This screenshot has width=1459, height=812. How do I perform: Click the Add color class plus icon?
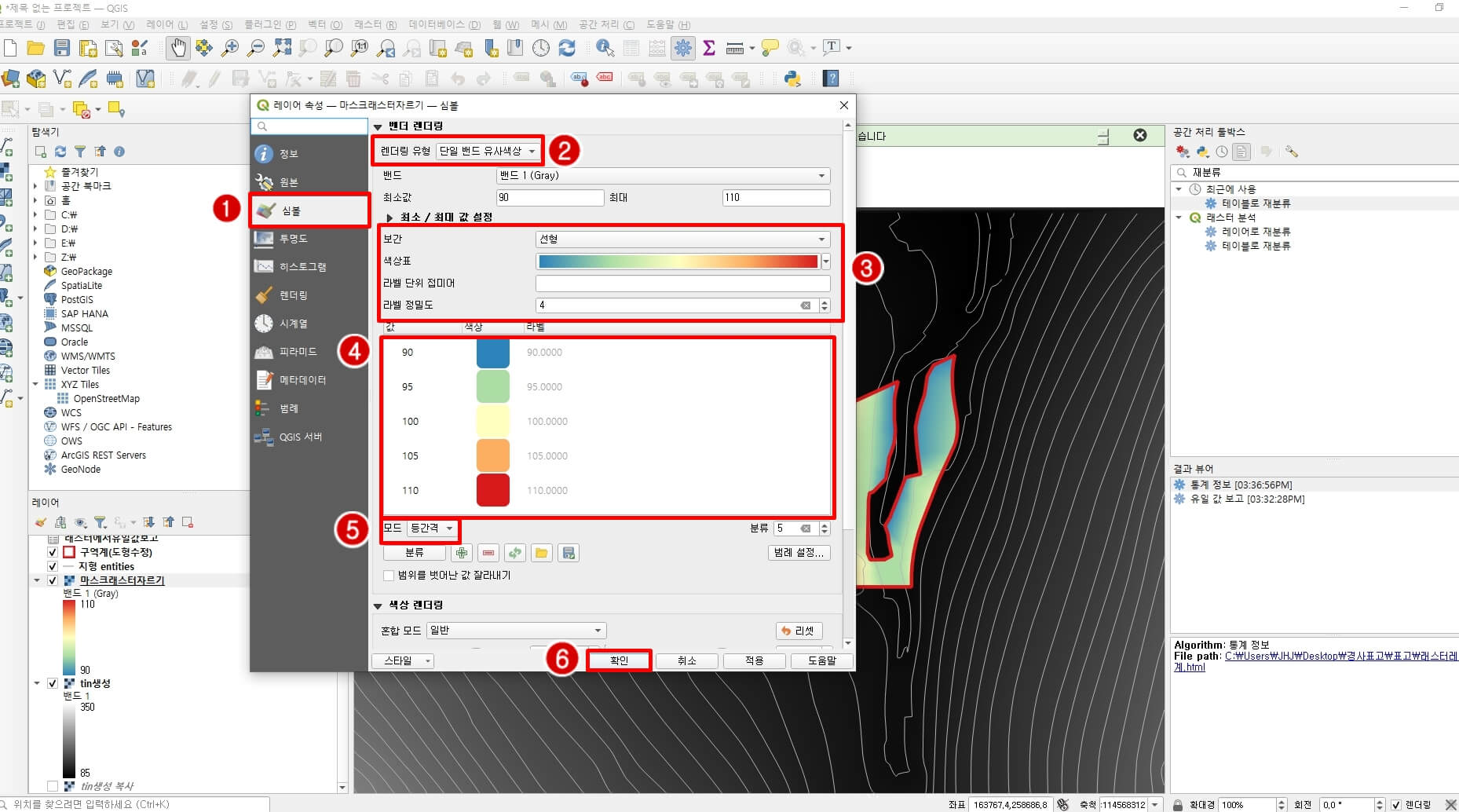click(x=462, y=553)
